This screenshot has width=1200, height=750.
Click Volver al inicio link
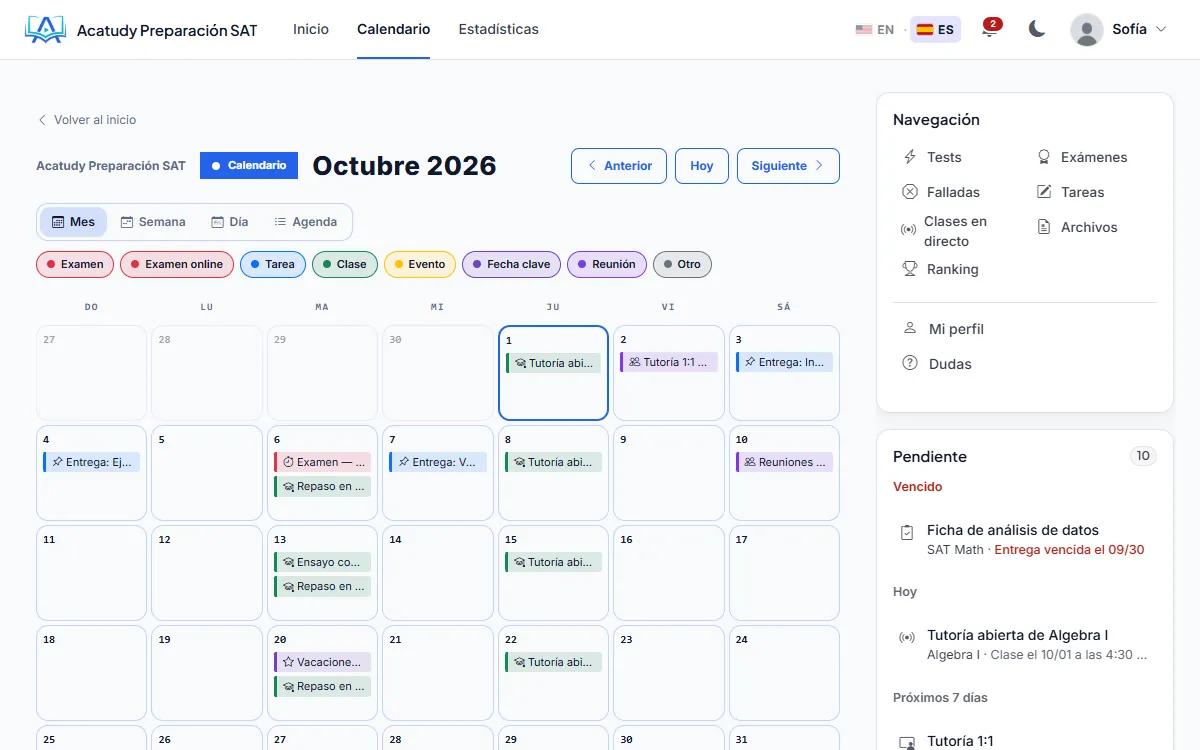87,120
